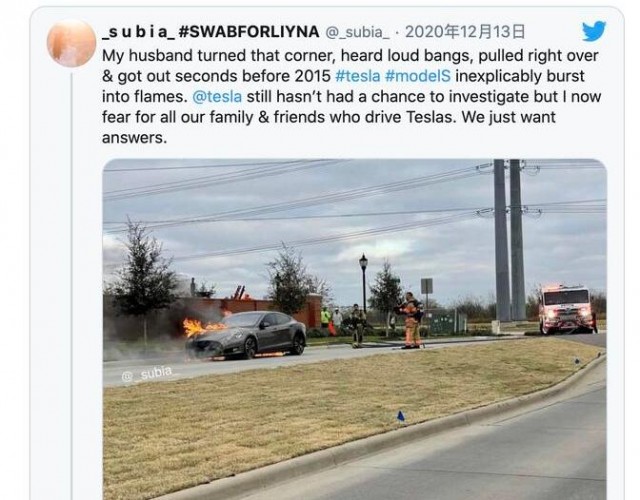Click the display name _subia_ #SWABFORLIYNA
The width and height of the screenshot is (640, 500).
point(211,31)
